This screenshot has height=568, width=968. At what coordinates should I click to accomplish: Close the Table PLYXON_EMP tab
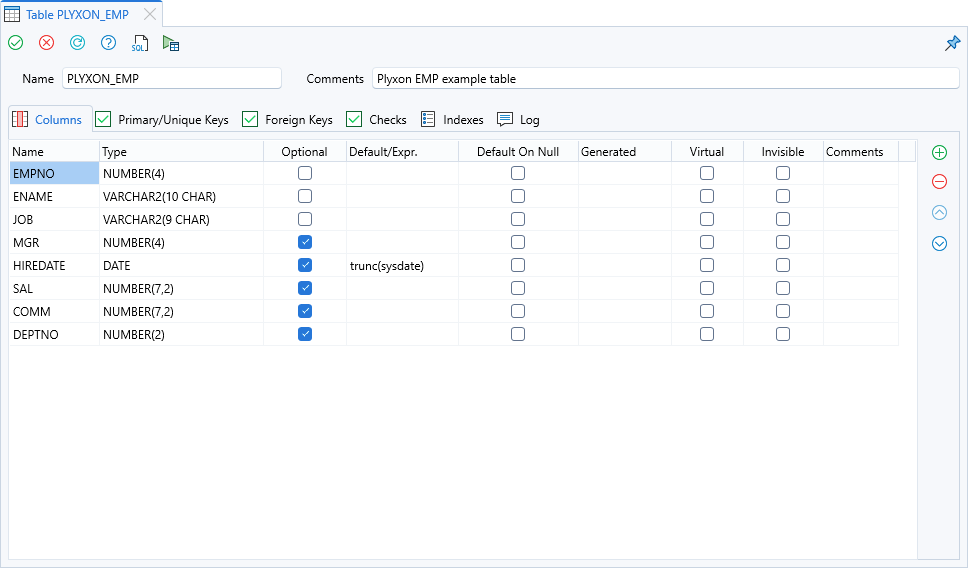coord(150,14)
